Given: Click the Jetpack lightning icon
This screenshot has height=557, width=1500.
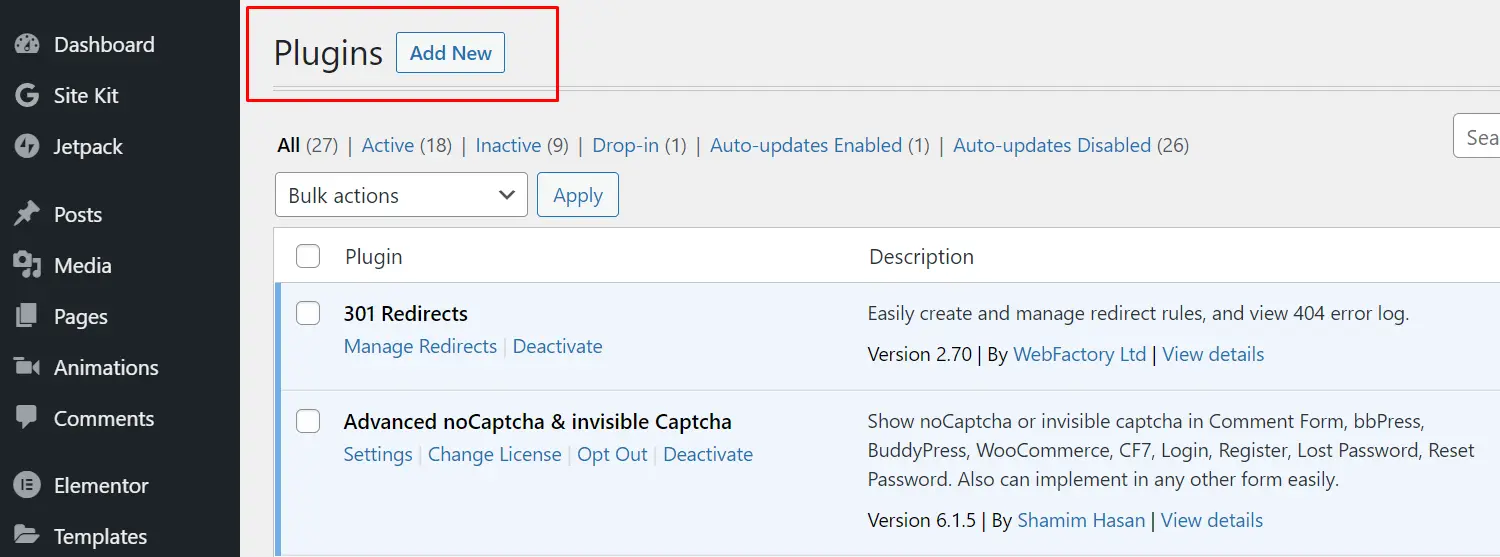Looking at the screenshot, I should (27, 146).
